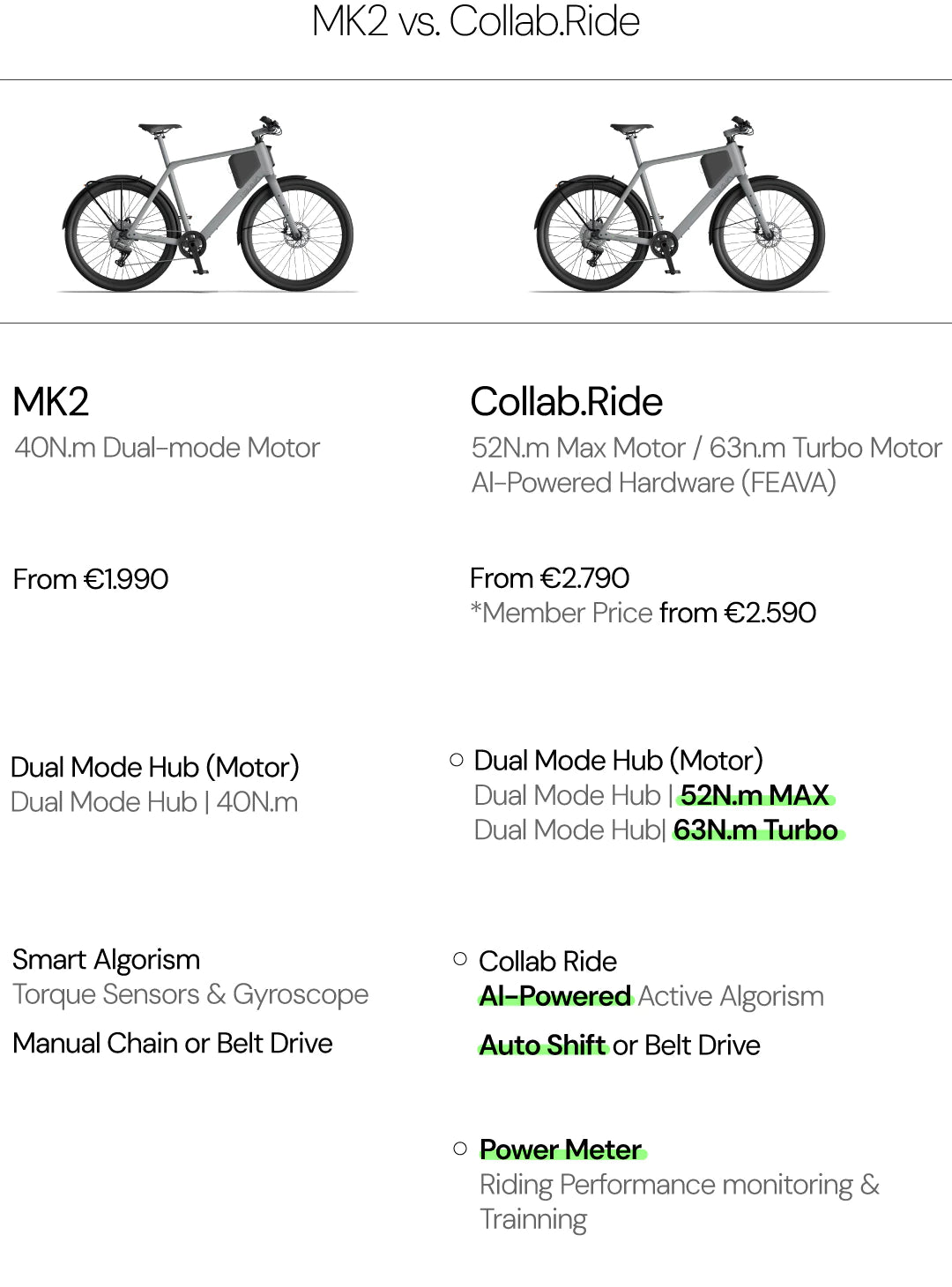Click the Member Price from €2.590 text
The height and width of the screenshot is (1287, 952).
coord(643,613)
